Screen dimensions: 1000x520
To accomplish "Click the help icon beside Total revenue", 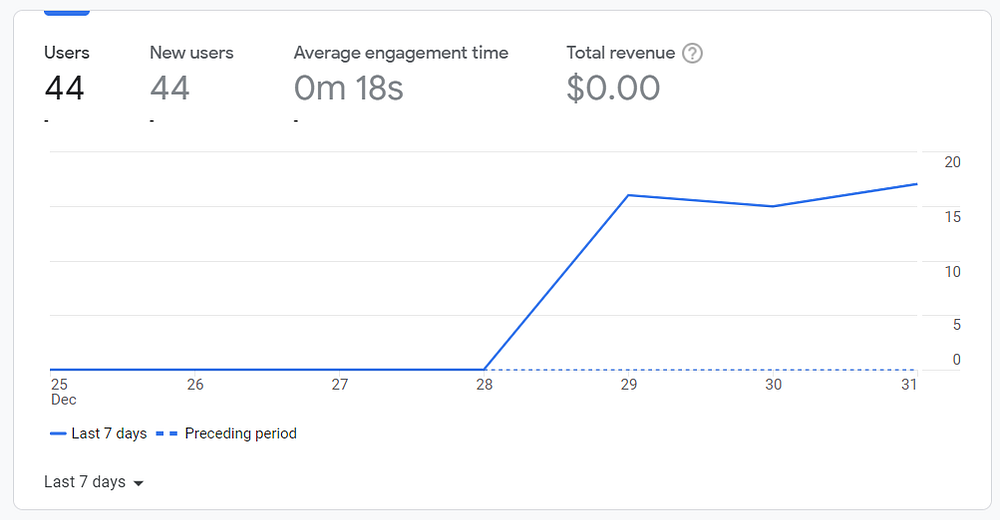I will [x=692, y=53].
